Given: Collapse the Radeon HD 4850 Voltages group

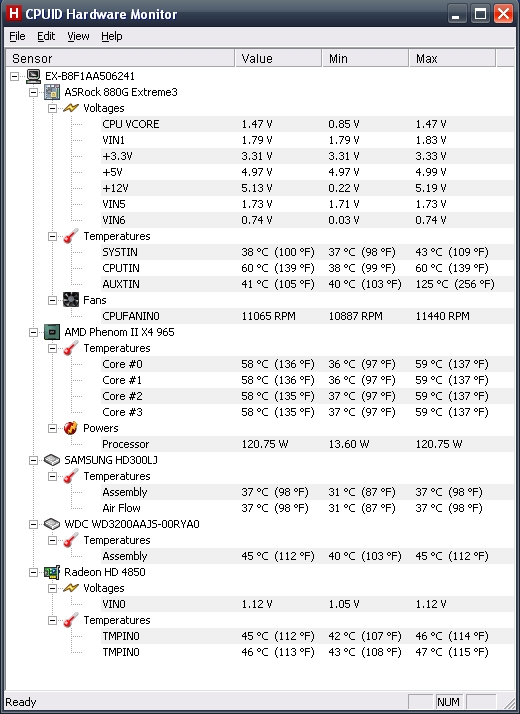Looking at the screenshot, I should (52, 588).
